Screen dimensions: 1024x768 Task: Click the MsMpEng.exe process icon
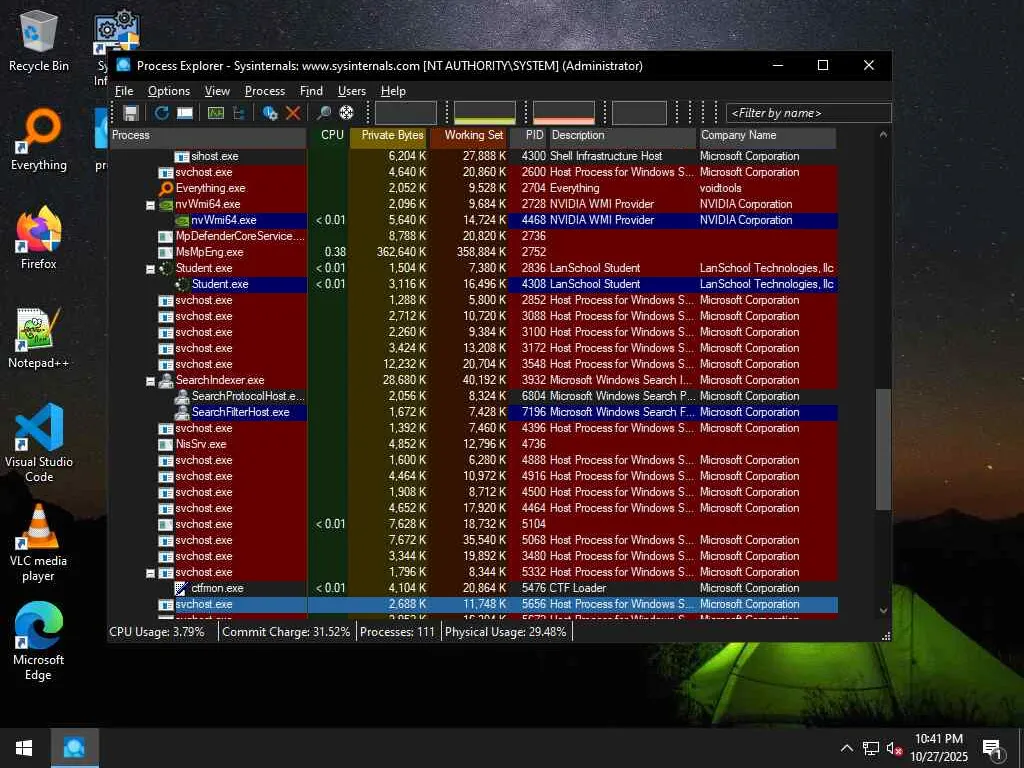click(x=166, y=252)
